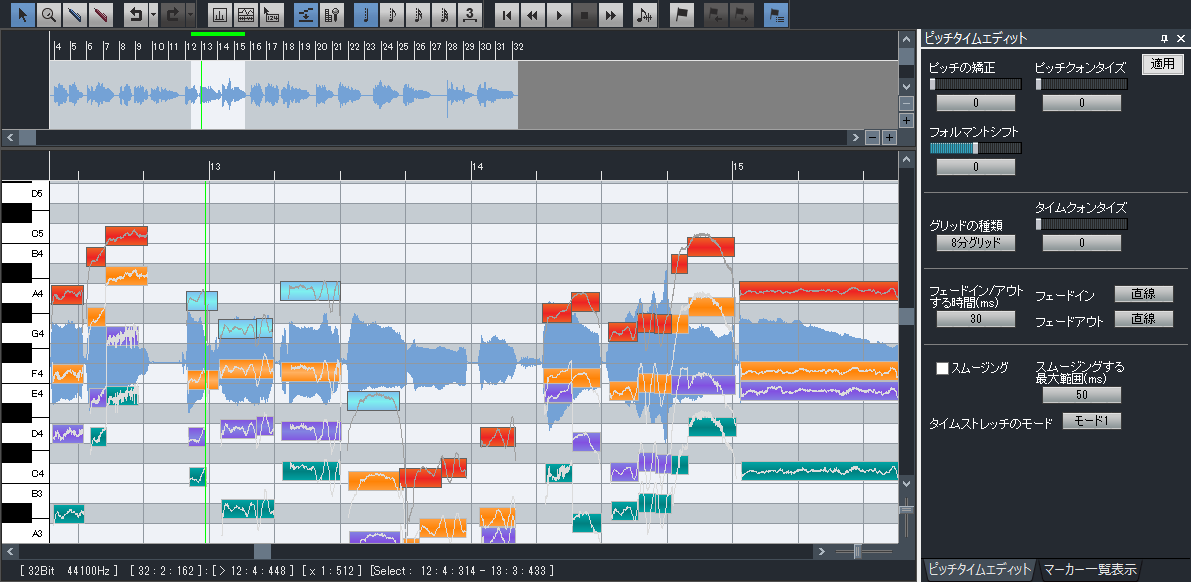Enable the スムージング checkbox
This screenshot has width=1191, height=582.
tap(942, 368)
